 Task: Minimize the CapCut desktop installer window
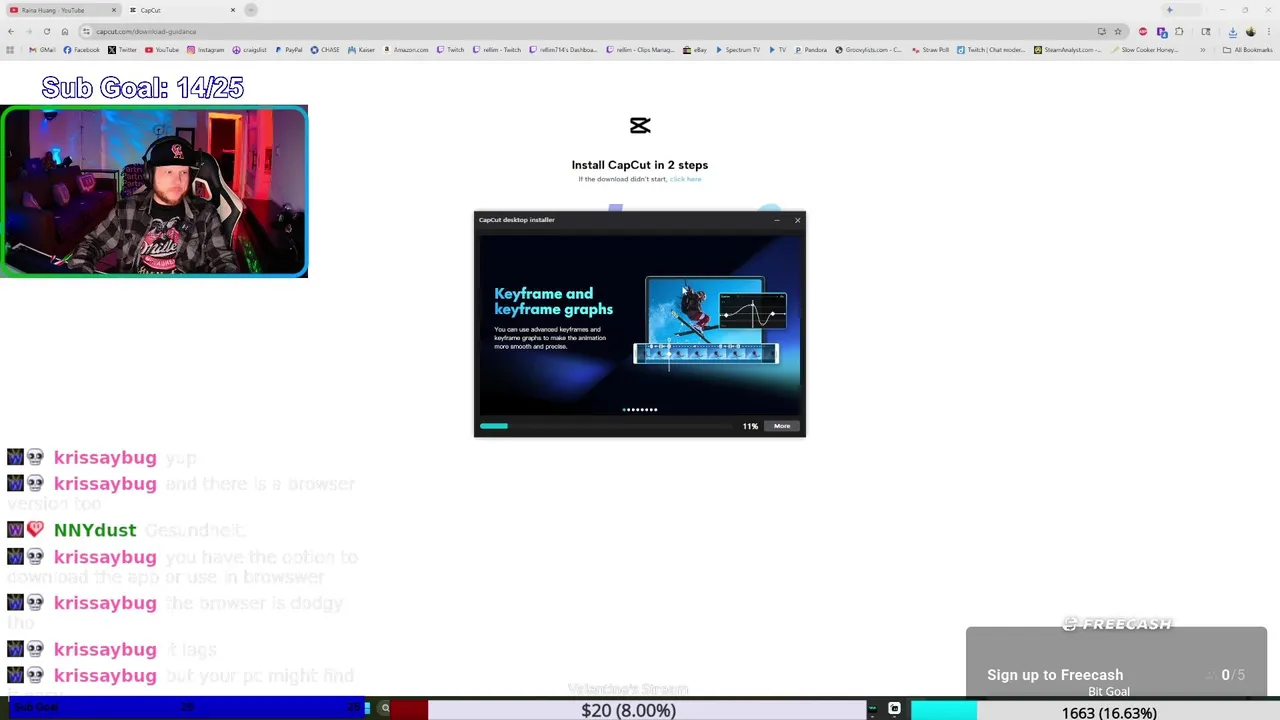tap(777, 220)
